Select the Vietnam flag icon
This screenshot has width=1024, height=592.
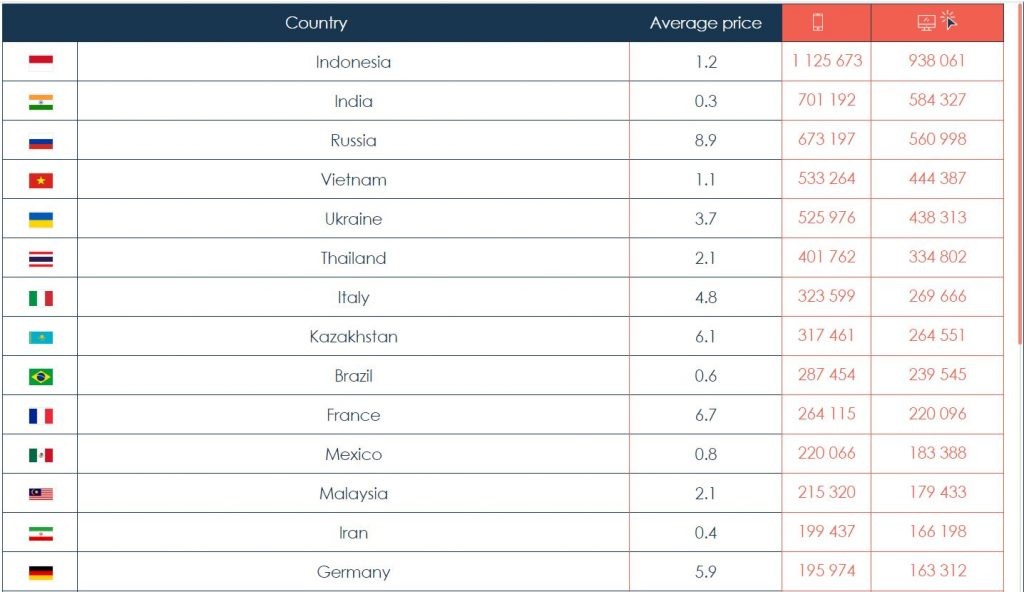point(41,180)
